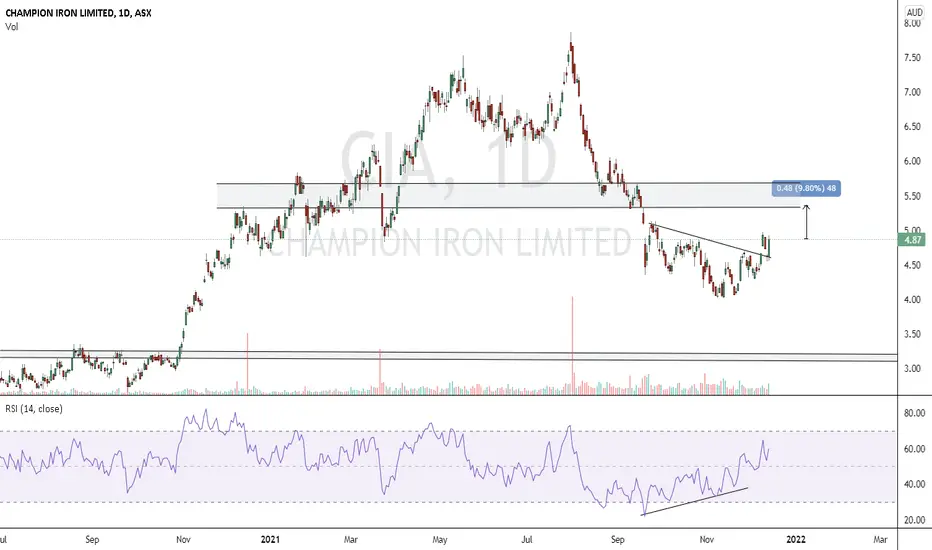Click the 7.50 price axis label
This screenshot has height=550, width=932.
tap(912, 58)
